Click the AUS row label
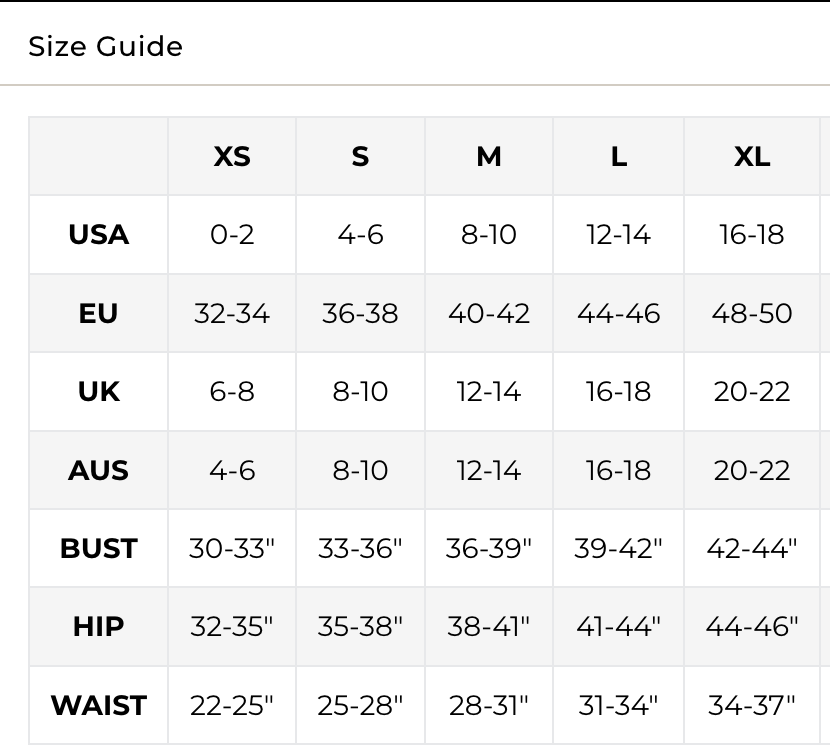 point(98,470)
